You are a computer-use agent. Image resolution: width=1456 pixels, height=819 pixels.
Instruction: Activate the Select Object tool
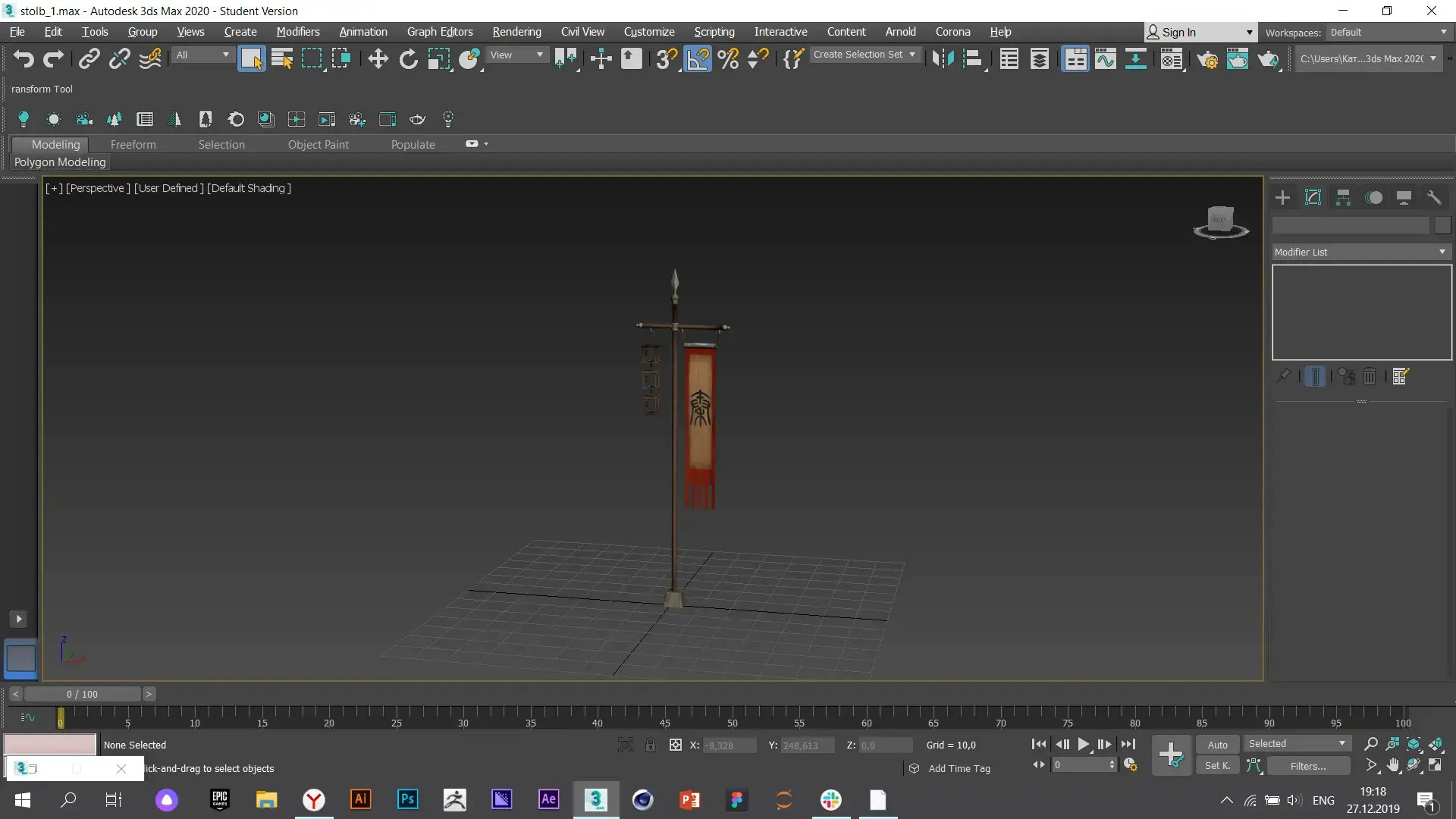251,58
